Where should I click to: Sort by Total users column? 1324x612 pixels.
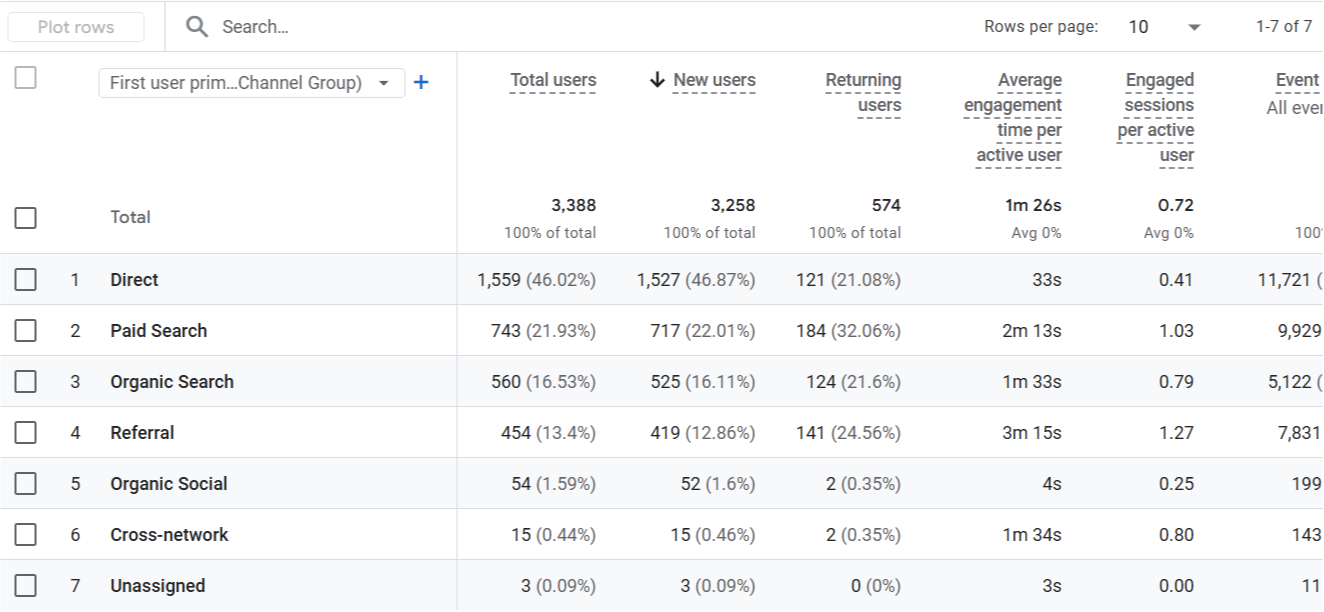click(553, 80)
